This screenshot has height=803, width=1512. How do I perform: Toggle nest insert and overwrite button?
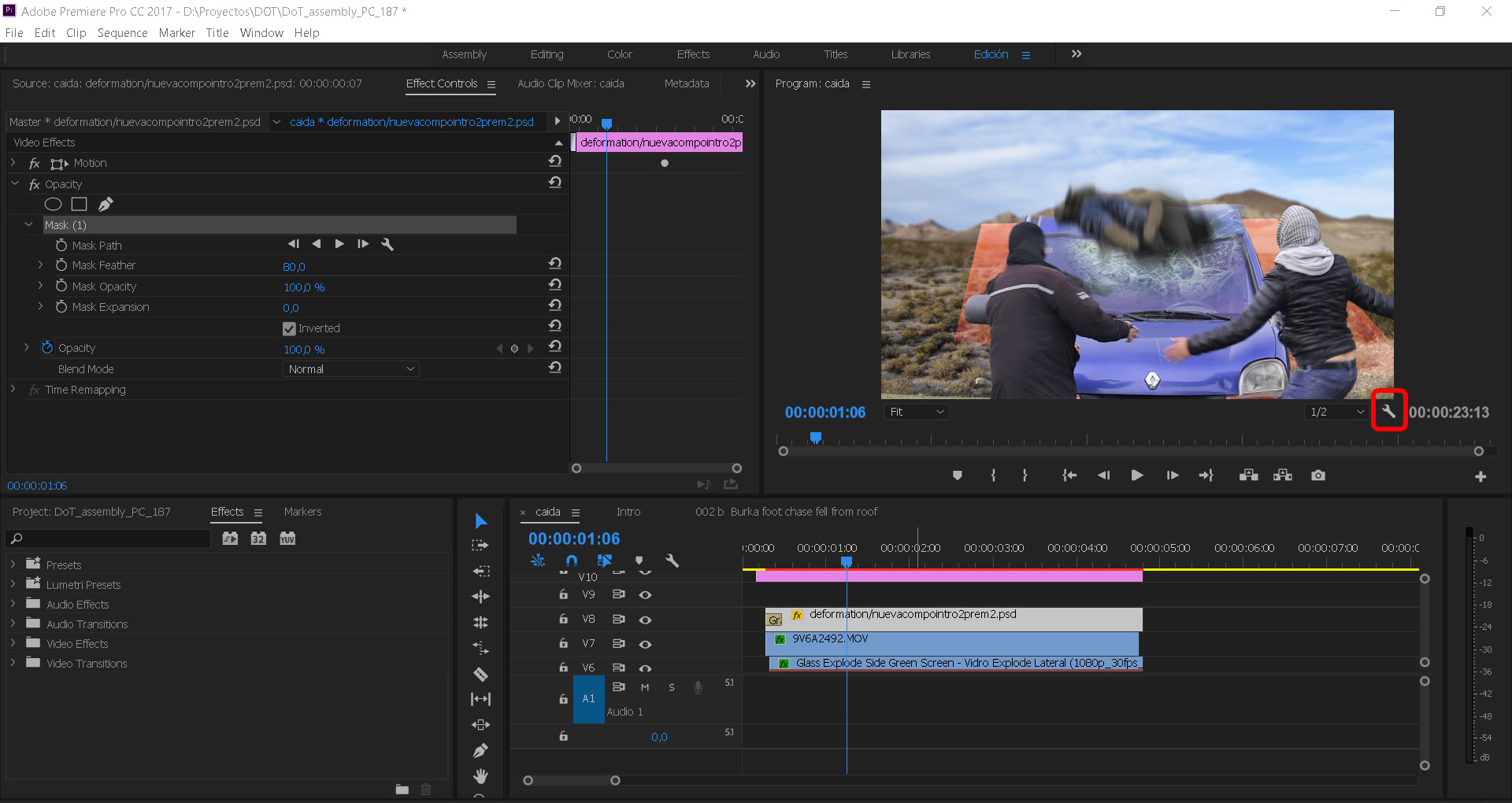coord(538,561)
